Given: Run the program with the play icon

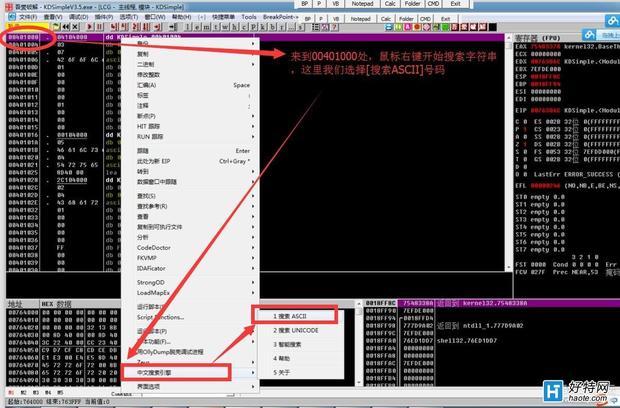Looking at the screenshot, I should tap(90, 27).
